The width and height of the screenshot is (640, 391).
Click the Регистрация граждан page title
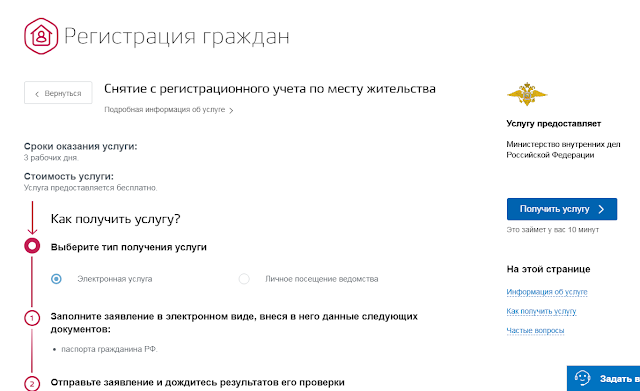pyautogui.click(x=177, y=37)
